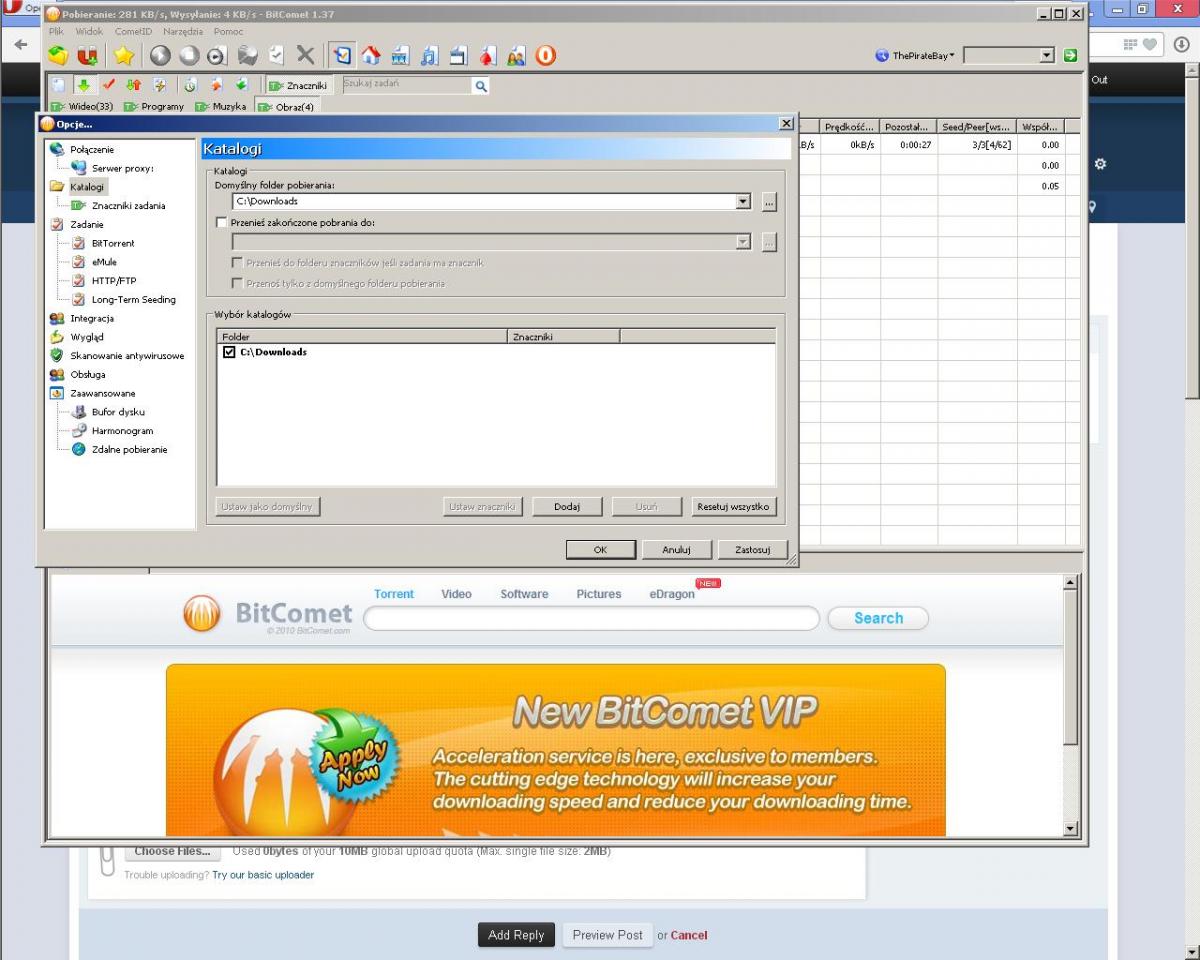Click the green arrow downloading filter icon
The height and width of the screenshot is (960, 1200).
click(84, 85)
